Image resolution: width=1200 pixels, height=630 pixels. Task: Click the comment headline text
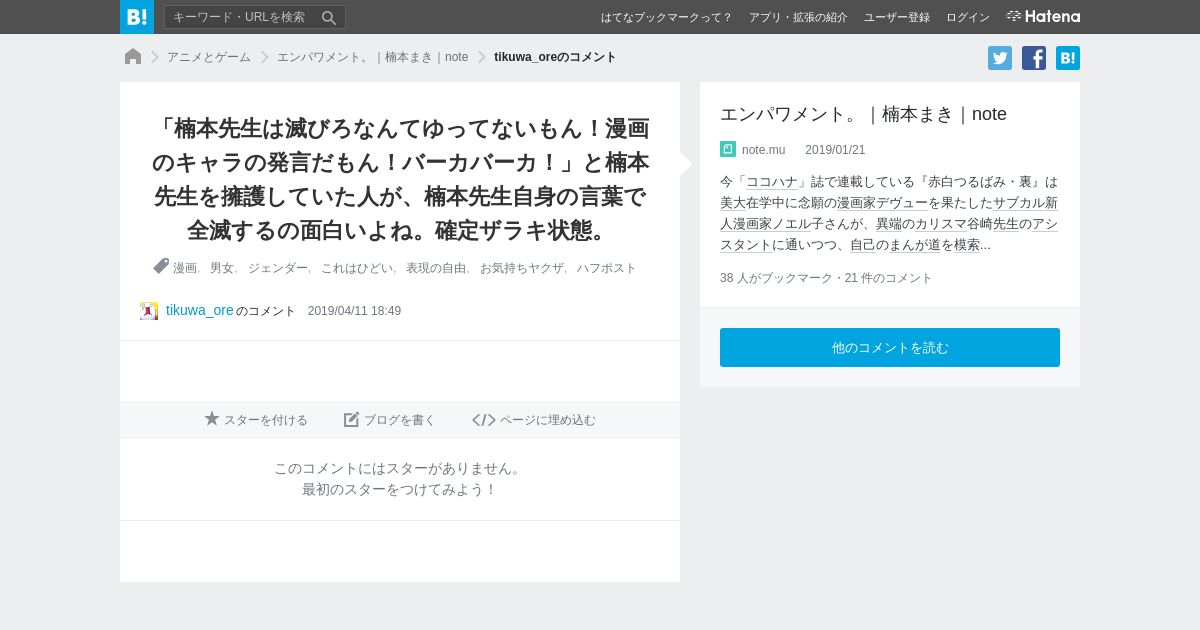click(400, 179)
